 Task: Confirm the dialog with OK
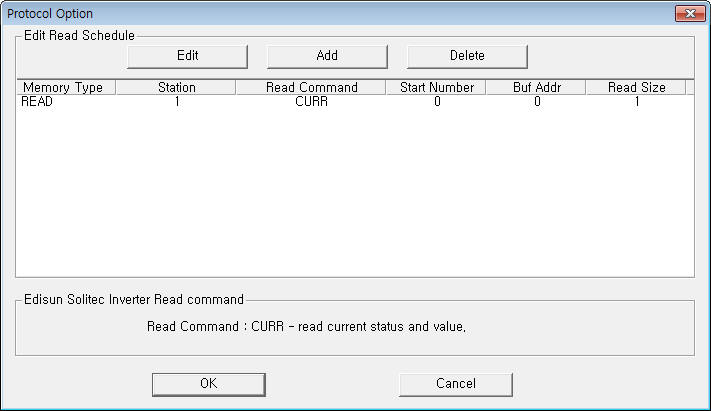coord(208,384)
